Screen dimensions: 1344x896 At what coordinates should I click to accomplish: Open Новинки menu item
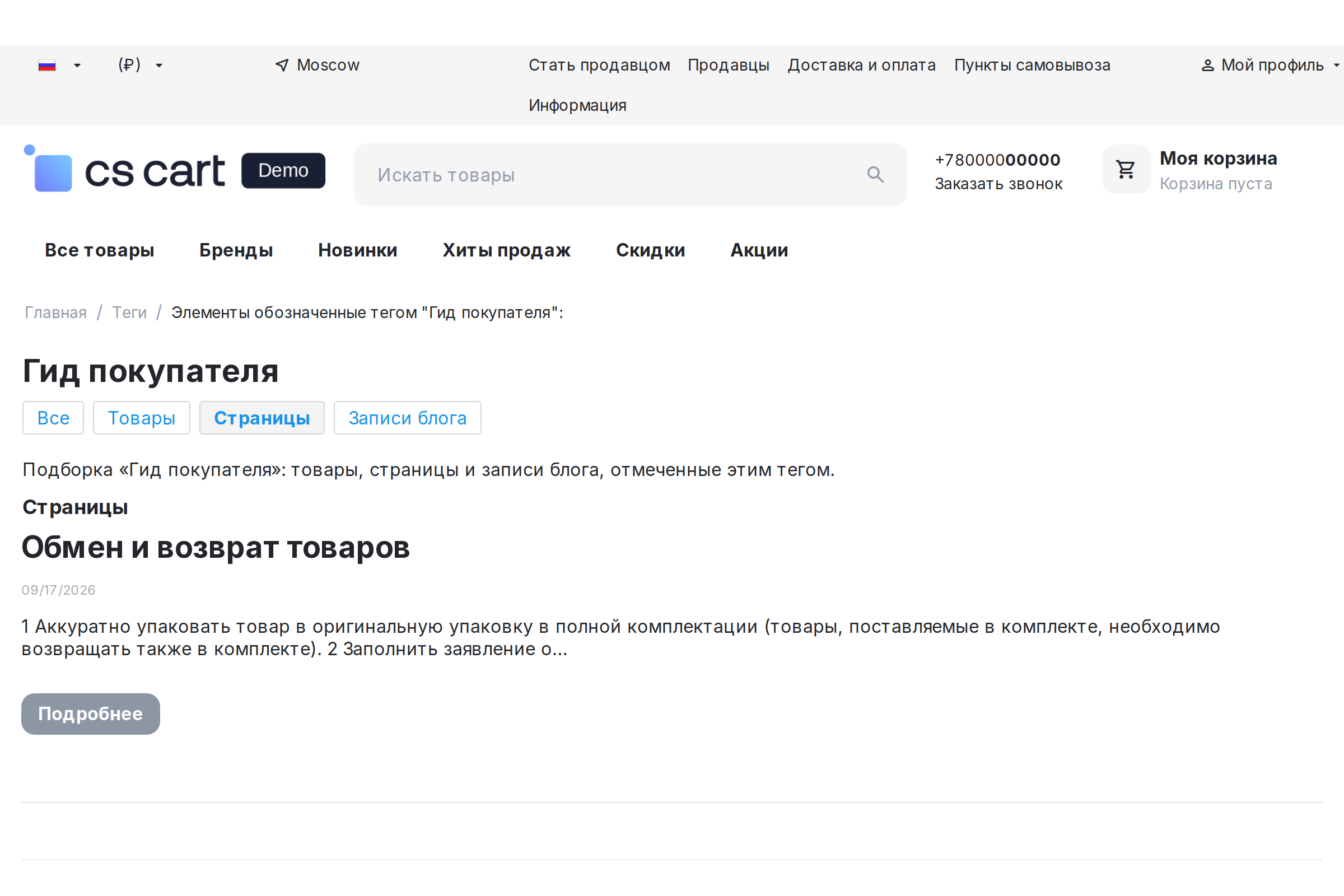pos(358,250)
